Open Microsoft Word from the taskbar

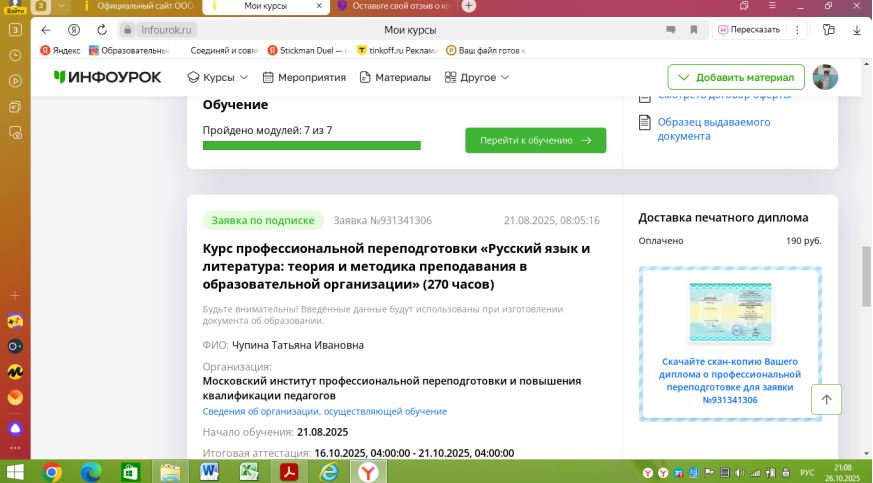[211, 470]
